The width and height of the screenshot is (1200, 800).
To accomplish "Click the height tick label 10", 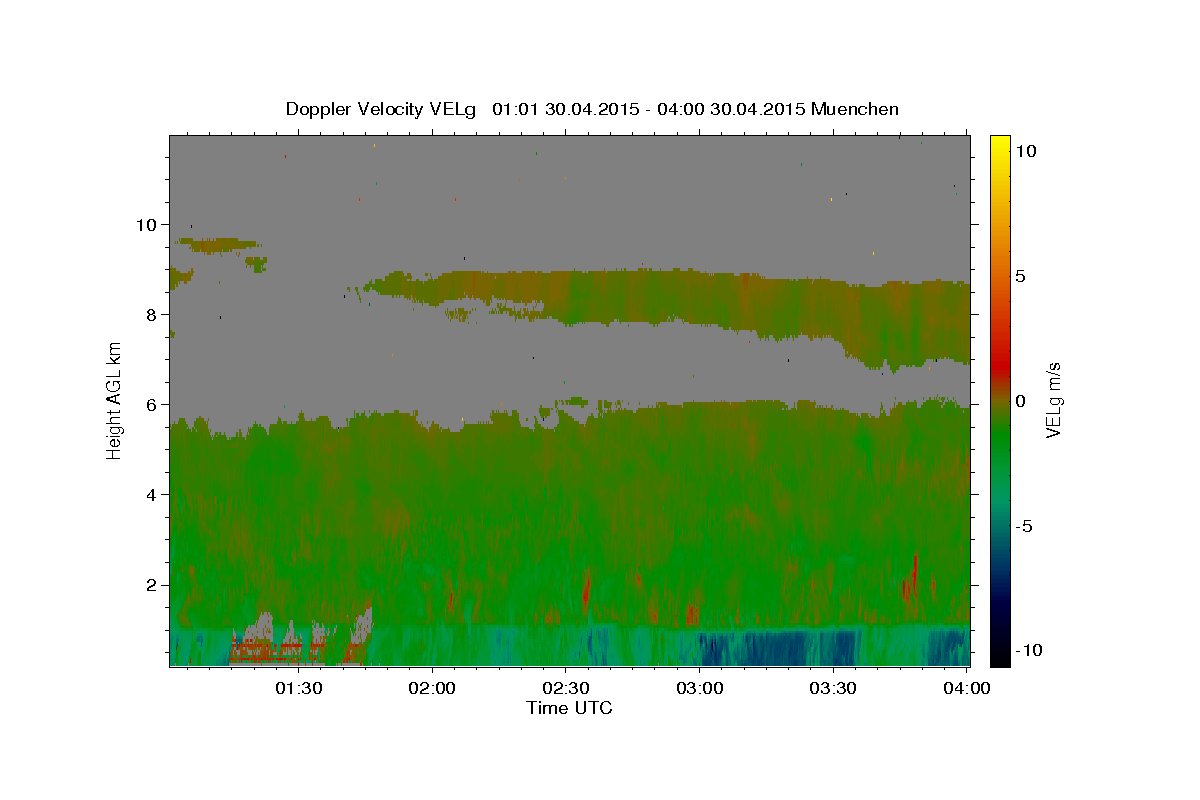I will click(x=147, y=224).
